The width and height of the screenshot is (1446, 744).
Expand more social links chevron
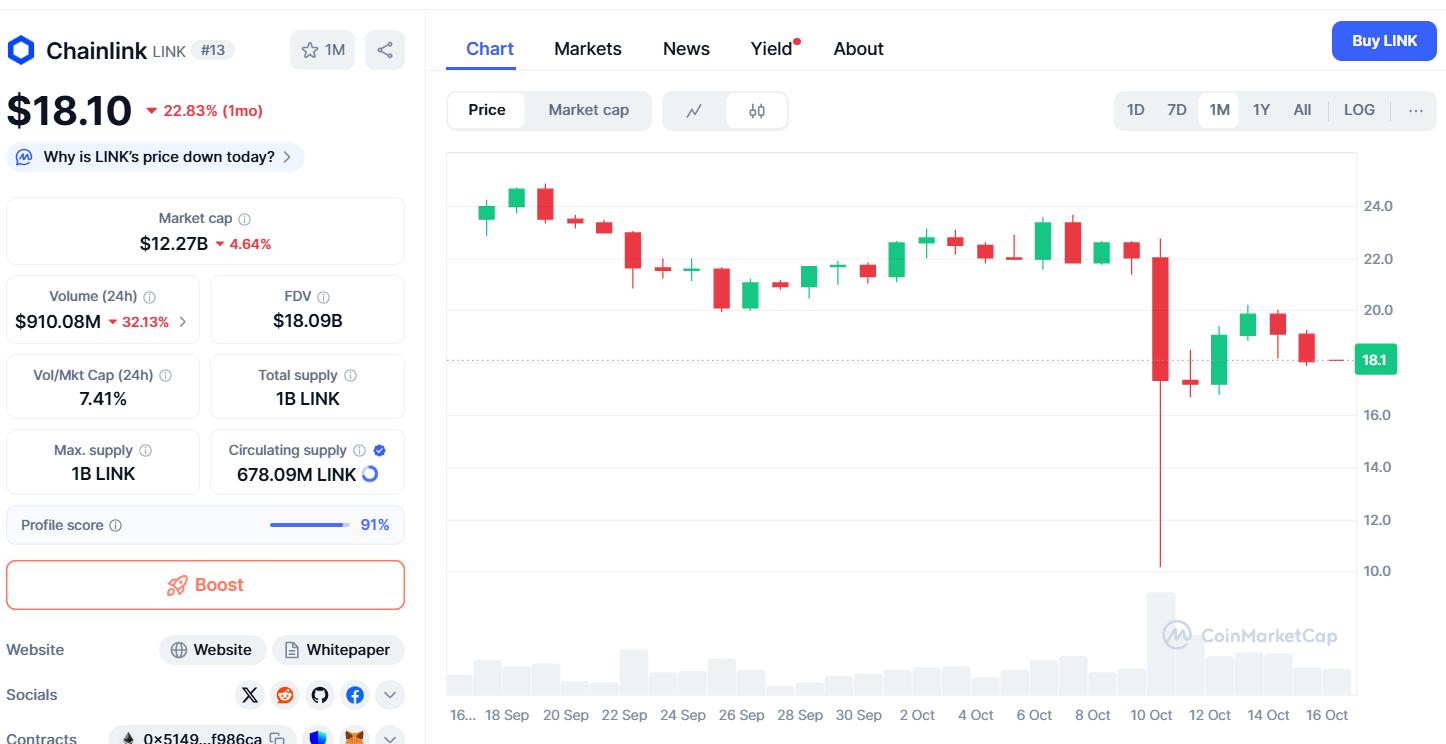pos(390,695)
